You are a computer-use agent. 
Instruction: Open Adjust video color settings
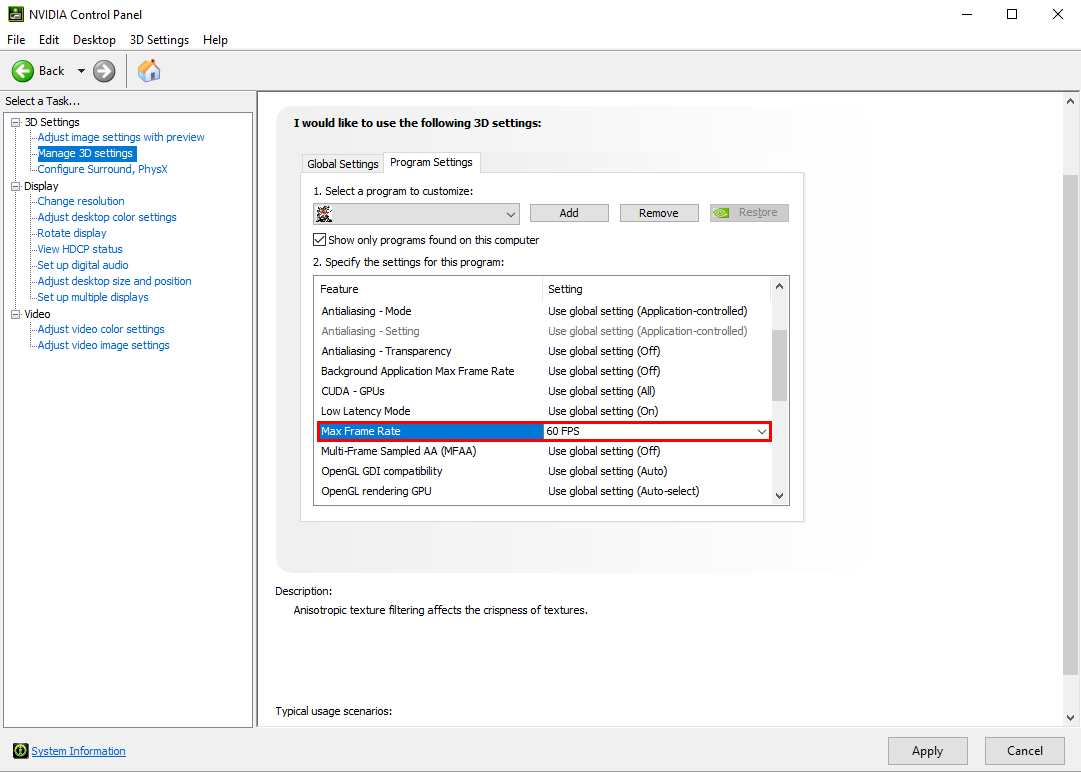point(101,329)
